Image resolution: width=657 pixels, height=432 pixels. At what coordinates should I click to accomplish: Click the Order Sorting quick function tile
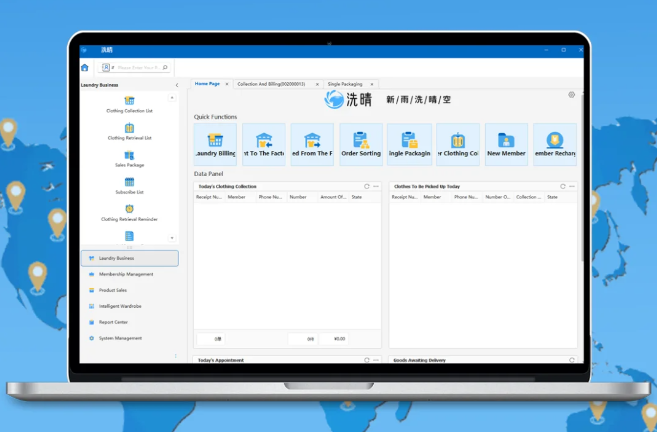(361, 144)
